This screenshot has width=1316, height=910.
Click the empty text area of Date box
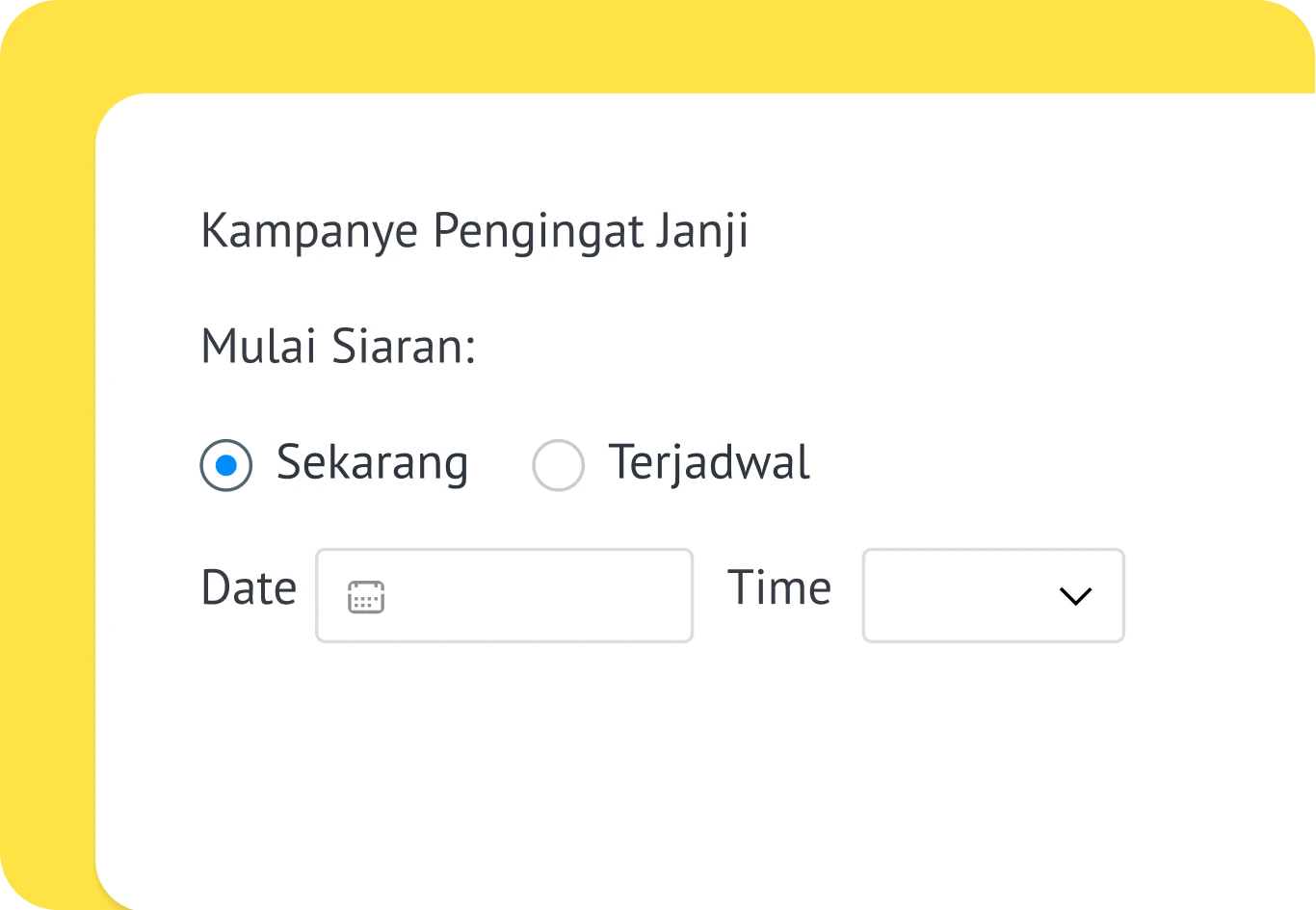pos(540,596)
